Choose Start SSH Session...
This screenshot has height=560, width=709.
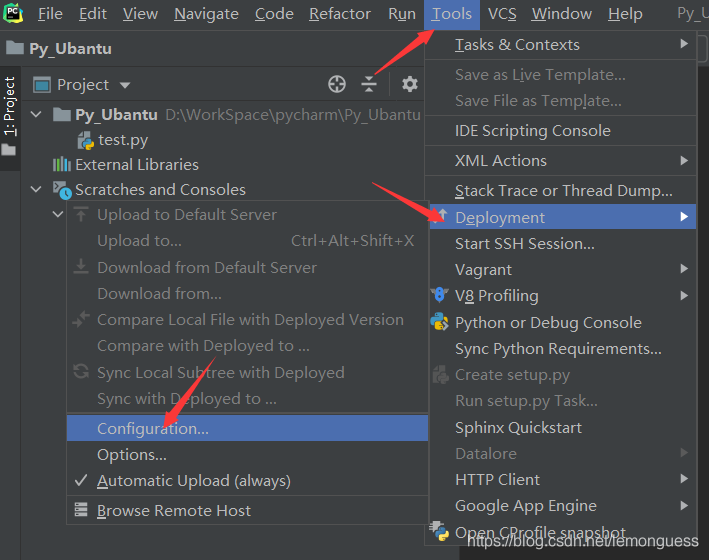click(524, 244)
